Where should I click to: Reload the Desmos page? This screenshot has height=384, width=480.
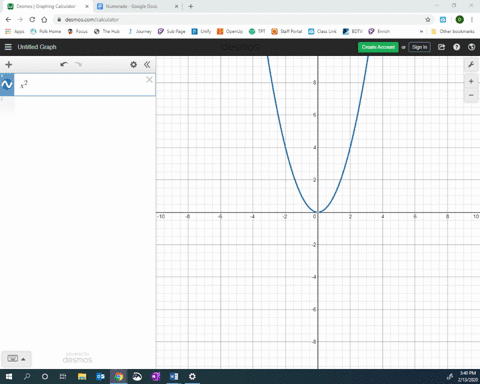click(x=32, y=20)
